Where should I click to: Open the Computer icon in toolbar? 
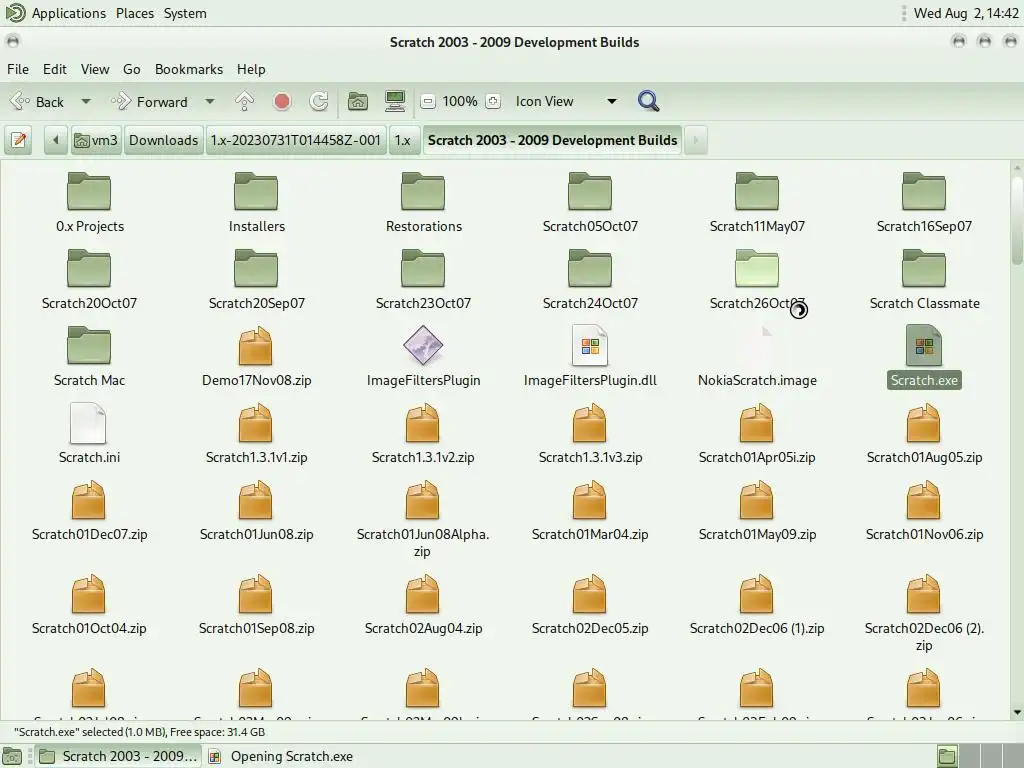[x=394, y=101]
